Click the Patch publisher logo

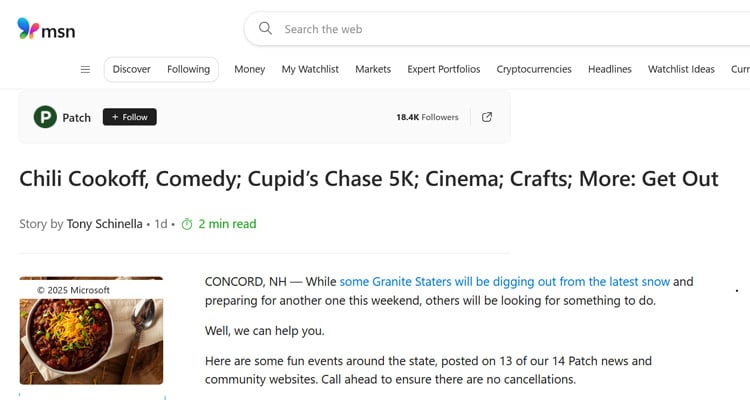(x=45, y=117)
